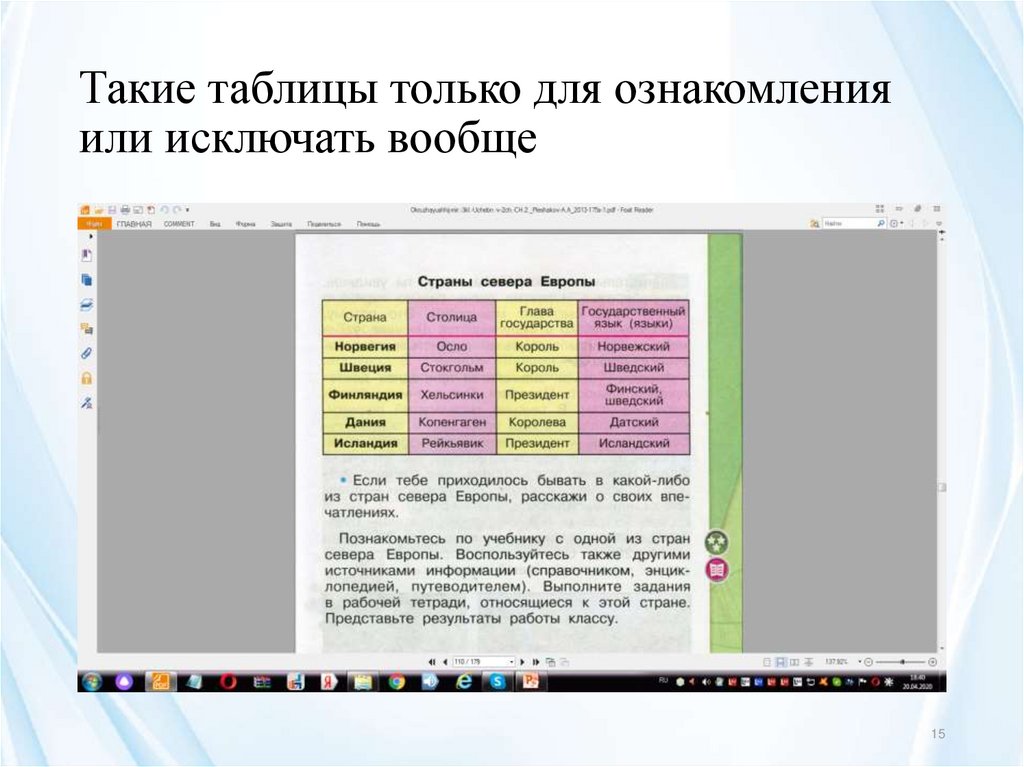Open Google Chrome from the taskbar
Image resolution: width=1024 pixels, height=767 pixels.
(396, 682)
